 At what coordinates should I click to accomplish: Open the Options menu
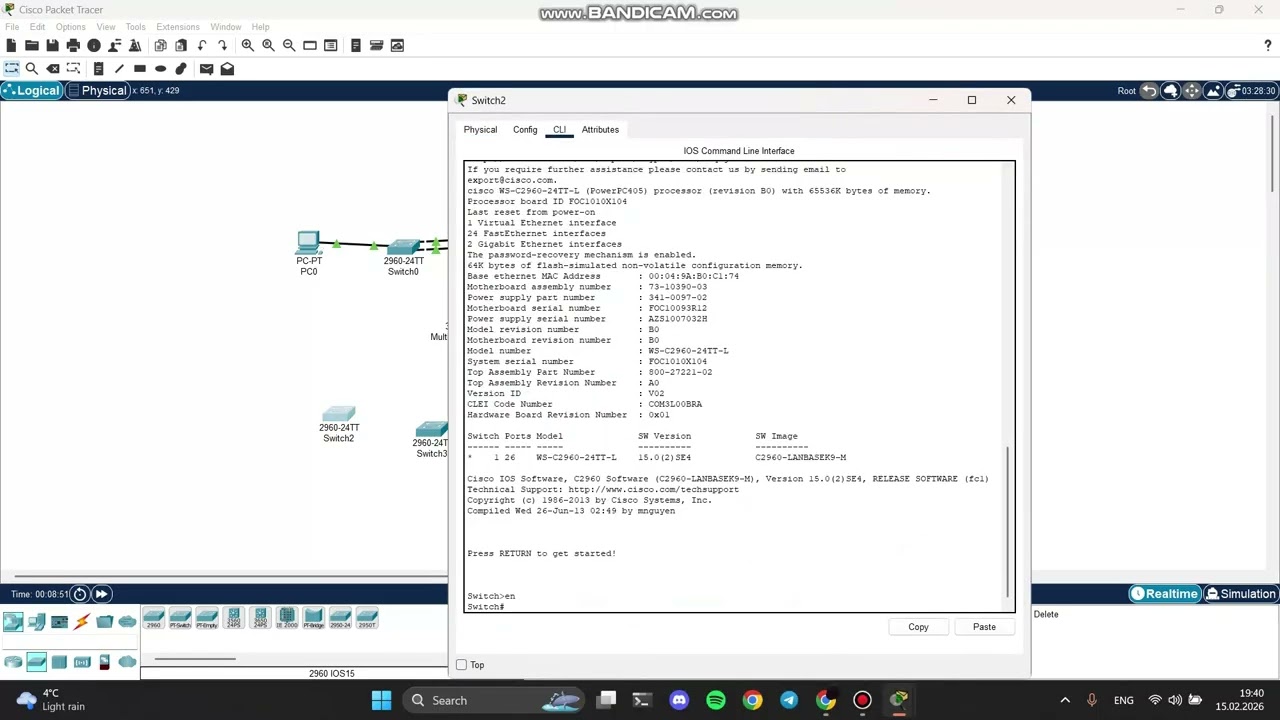pyautogui.click(x=70, y=27)
